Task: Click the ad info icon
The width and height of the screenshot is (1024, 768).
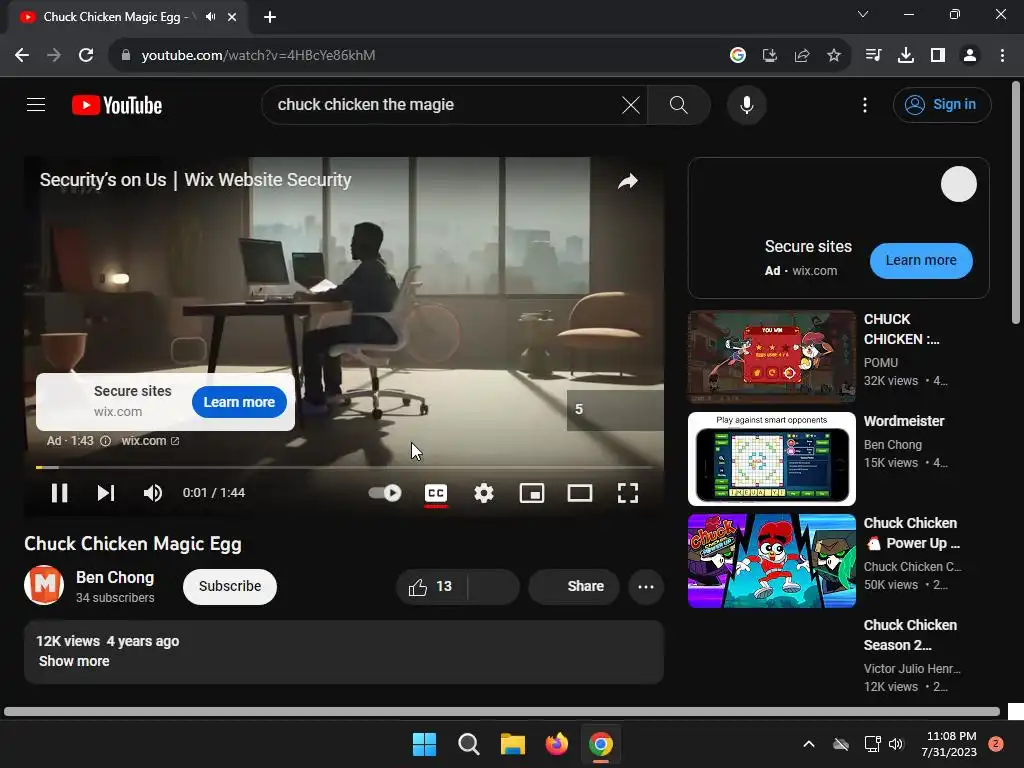Action: [x=105, y=441]
